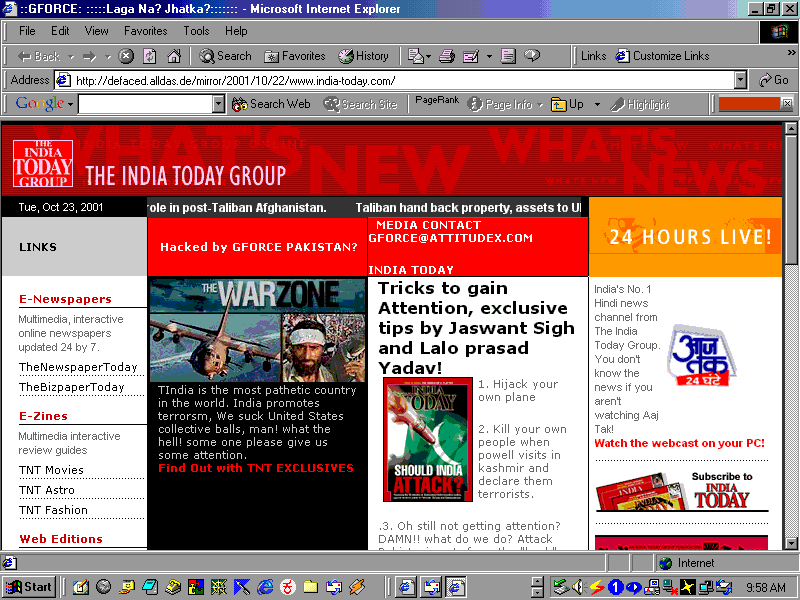Click the volume speaker tray icon
Image resolution: width=800 pixels, height=600 pixels.
click(578, 588)
